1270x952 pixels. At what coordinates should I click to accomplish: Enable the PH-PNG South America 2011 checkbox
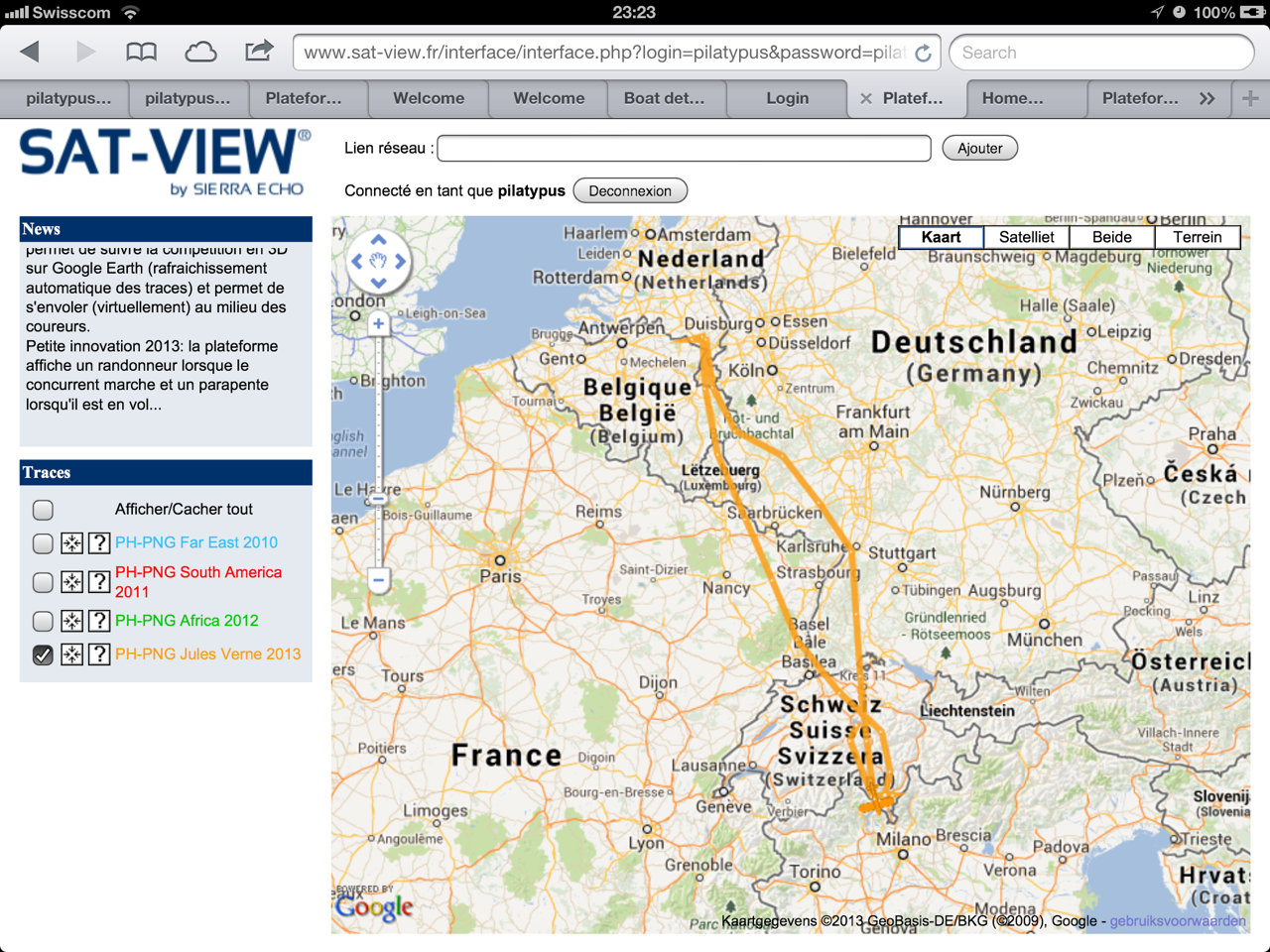[x=43, y=582]
